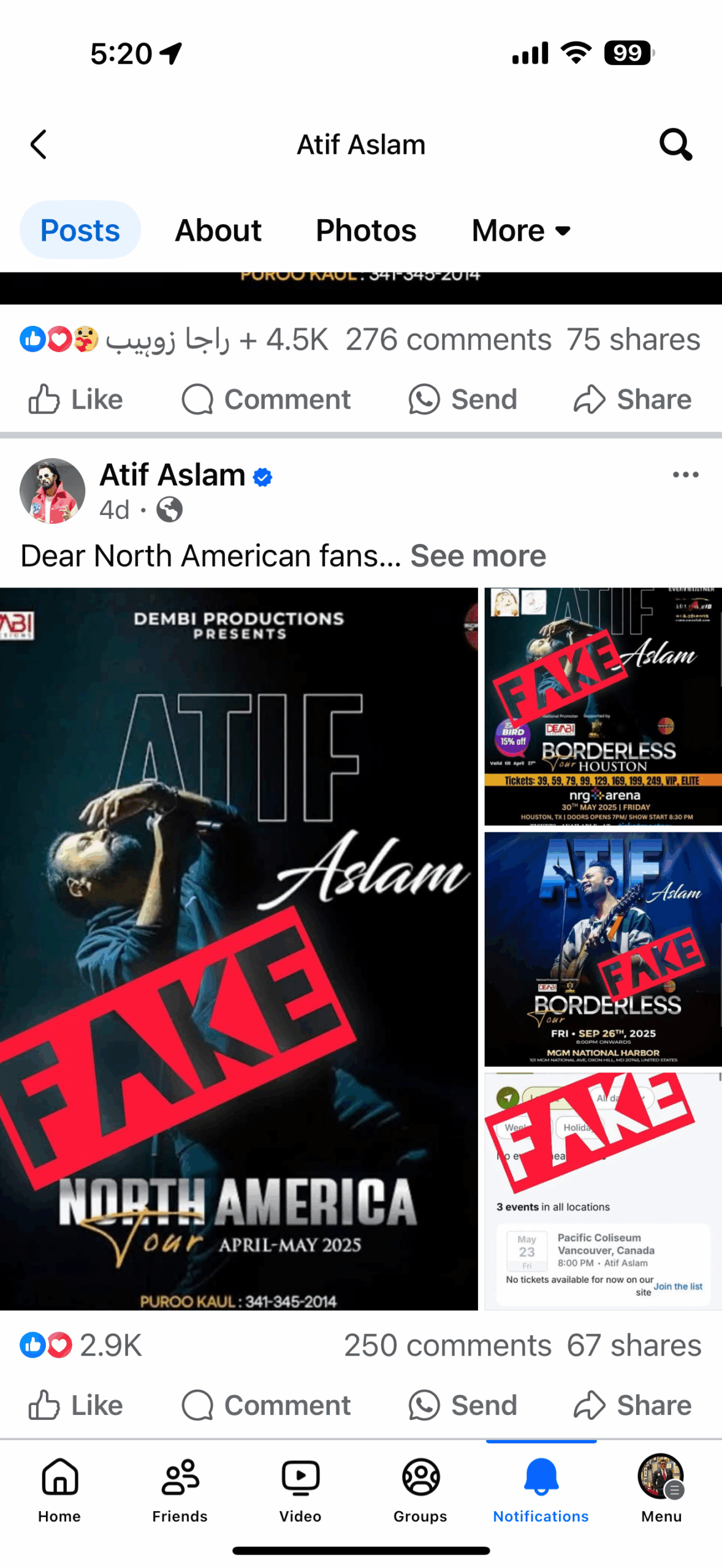Open Notifications bell in bottom bar
The image size is (722, 1568).
(x=541, y=1489)
